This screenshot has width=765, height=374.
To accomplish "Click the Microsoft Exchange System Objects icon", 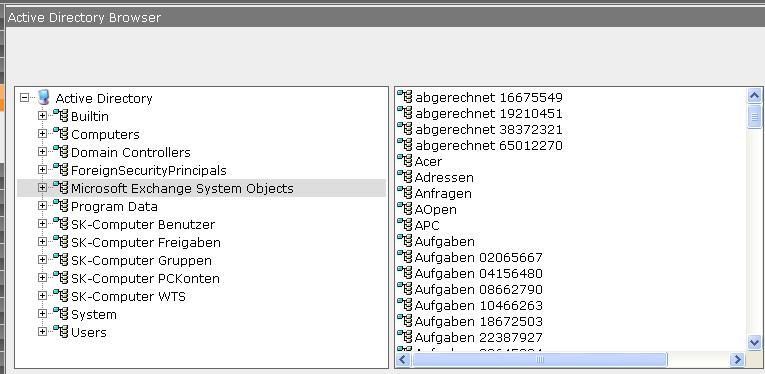I will click(x=60, y=188).
